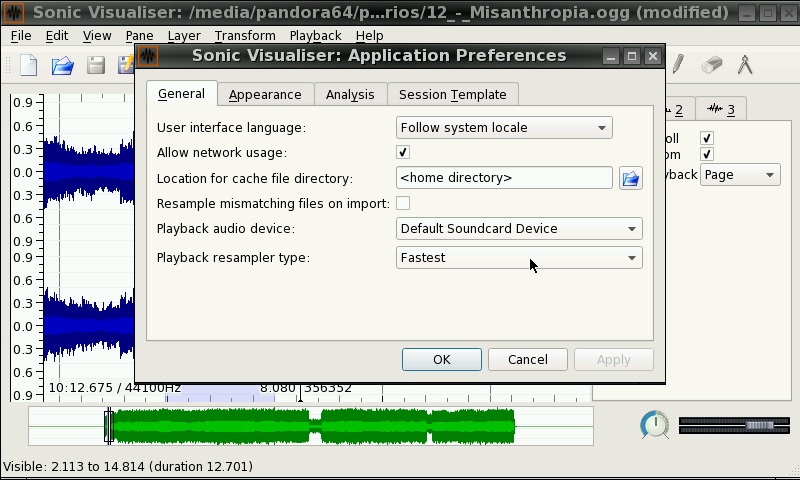Switch to the Appearance tab

tap(265, 94)
